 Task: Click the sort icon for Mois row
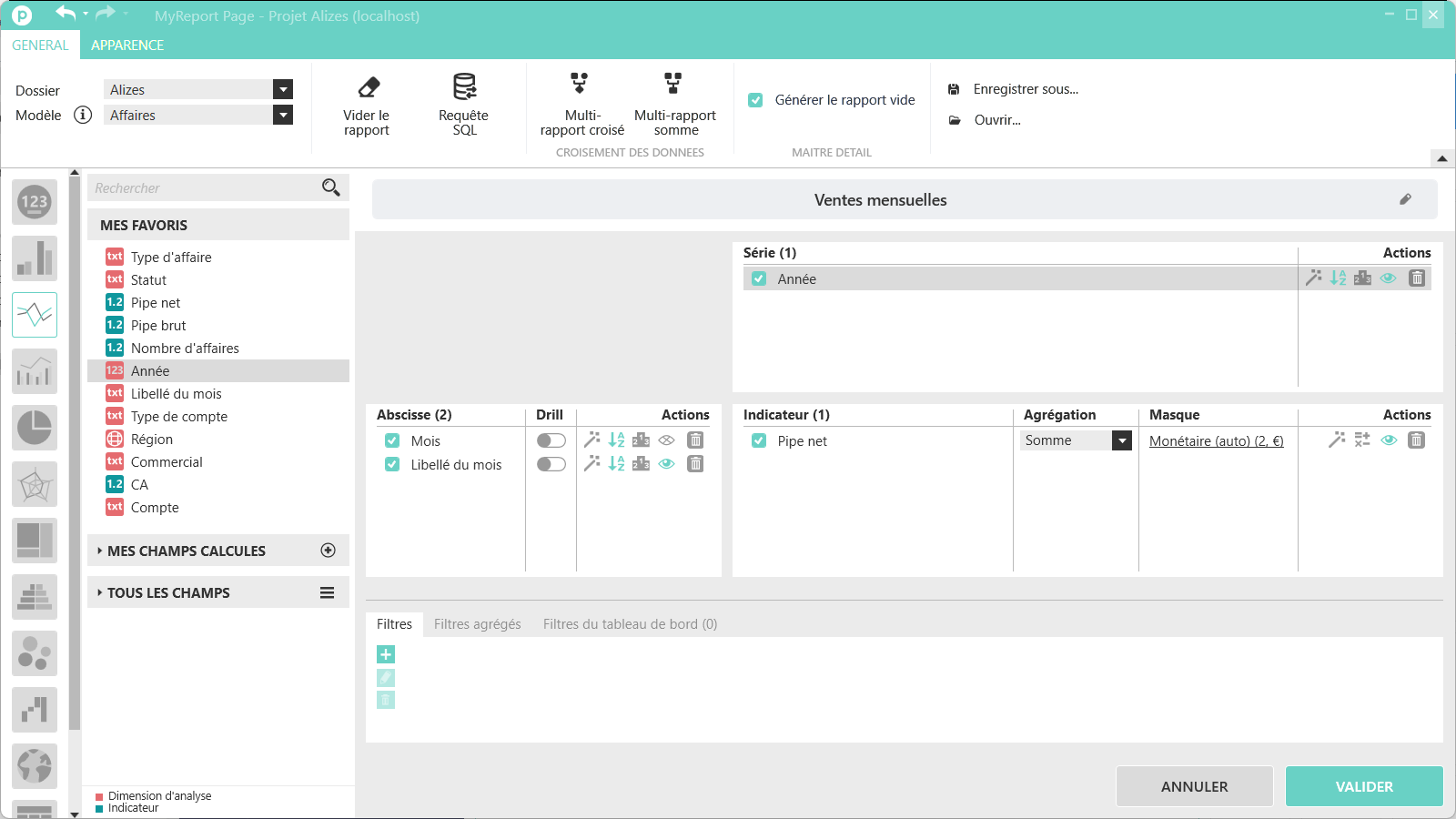click(x=617, y=440)
